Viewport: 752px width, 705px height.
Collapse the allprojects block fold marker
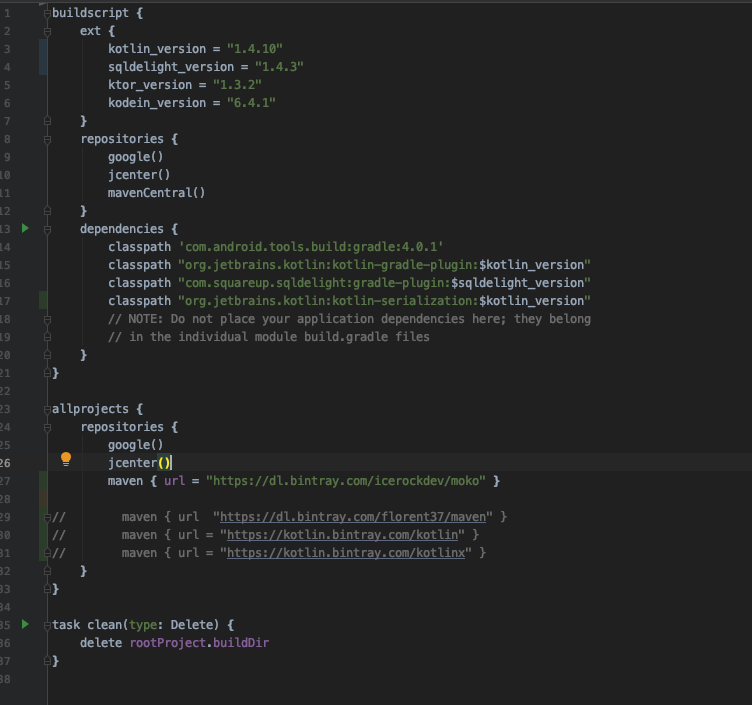point(47,410)
